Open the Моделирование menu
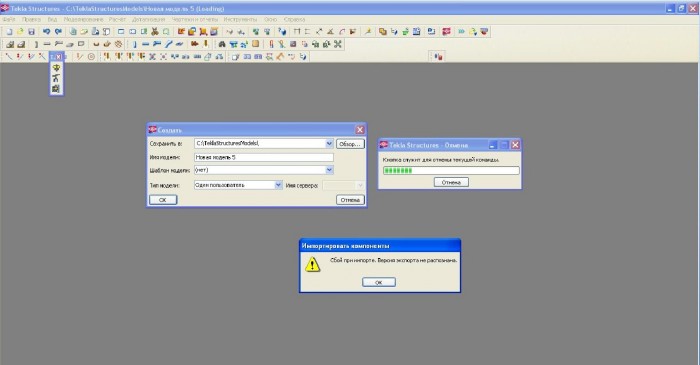Image resolution: width=700 pixels, height=365 pixels. [x=83, y=20]
